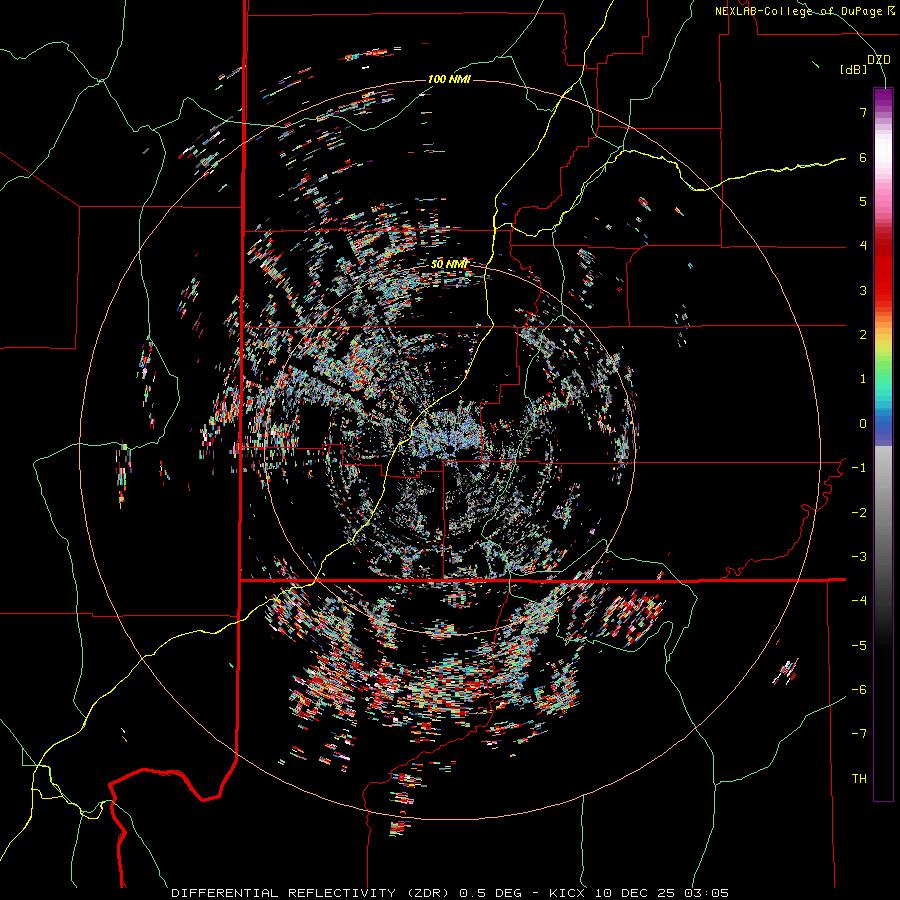Click the 4 dB scale value
The width and height of the screenshot is (900, 900).
click(x=863, y=246)
